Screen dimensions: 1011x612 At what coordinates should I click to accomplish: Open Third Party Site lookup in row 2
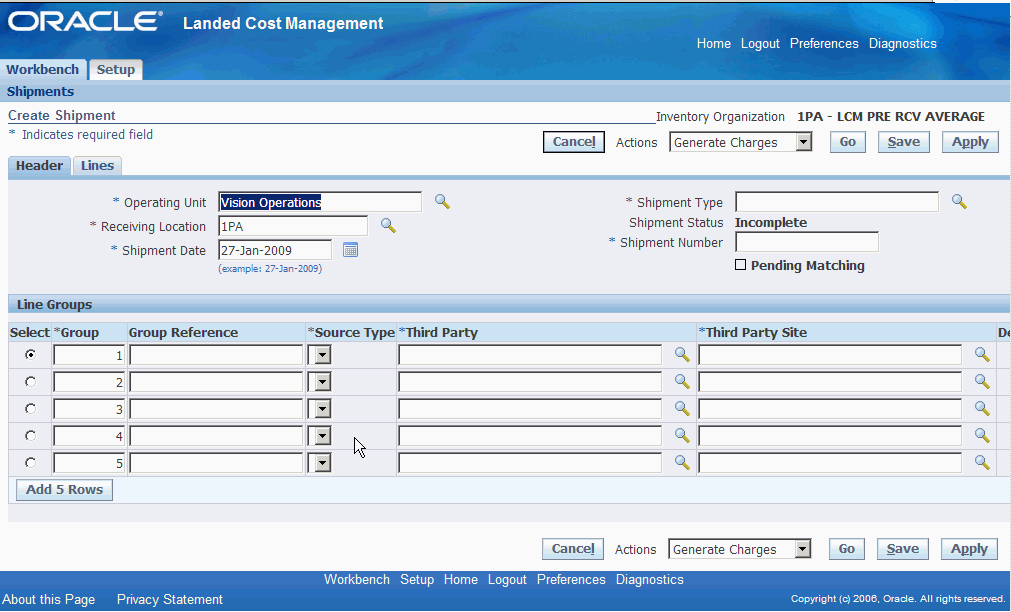(982, 382)
